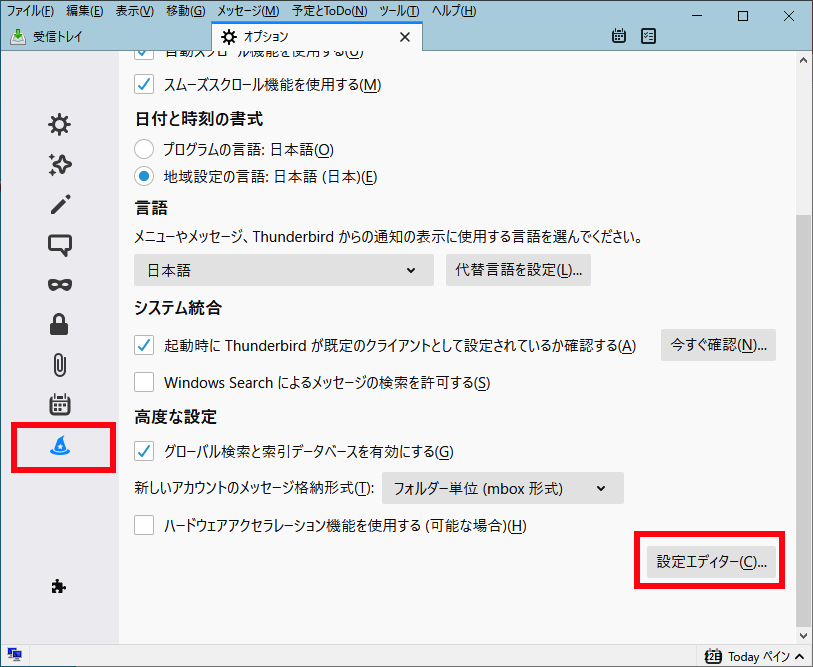Viewport: 813px width, 667px height.
Task: Click the Today pane calendar icon
Action: (x=713, y=656)
